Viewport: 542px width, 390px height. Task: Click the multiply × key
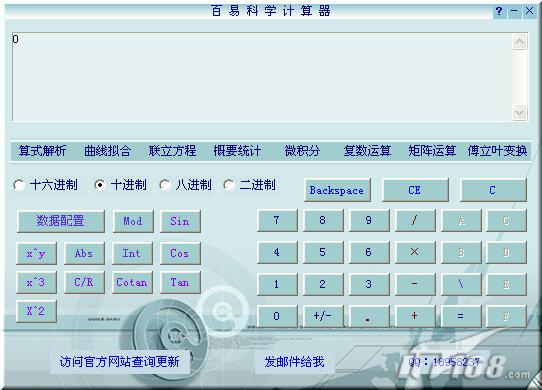[415, 252]
